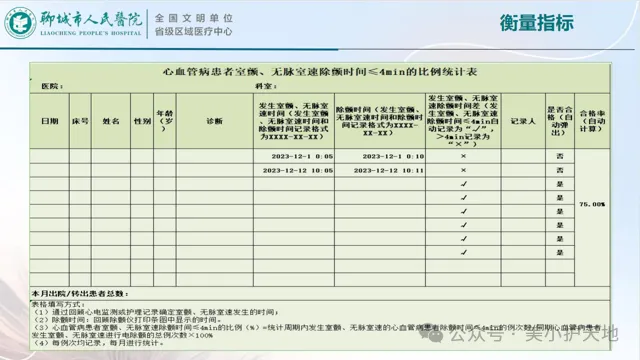The width and height of the screenshot is (640, 360).
Task: Click the 发生室颤、无脉室速时间 column header
Action: pyautogui.click(x=294, y=121)
